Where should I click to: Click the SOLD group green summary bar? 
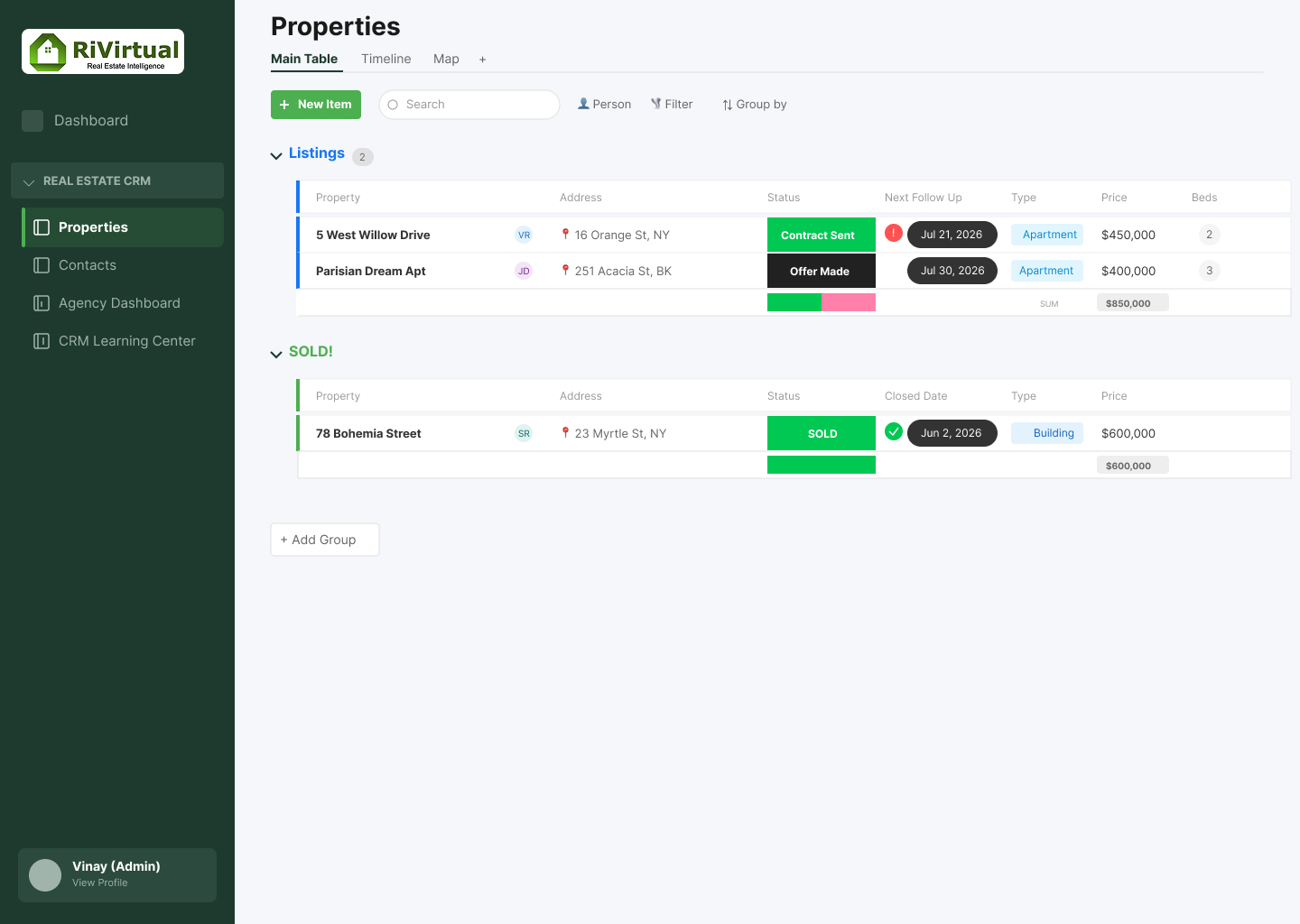[x=822, y=465]
